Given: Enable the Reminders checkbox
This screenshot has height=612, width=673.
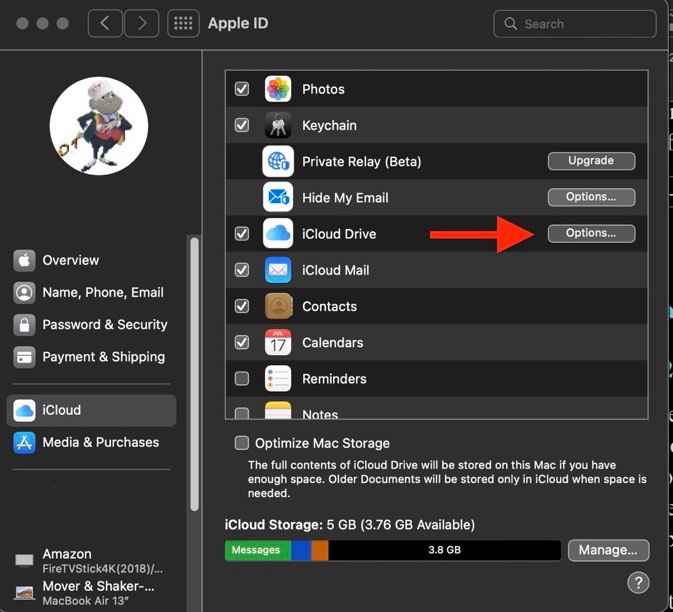Looking at the screenshot, I should tap(242, 379).
